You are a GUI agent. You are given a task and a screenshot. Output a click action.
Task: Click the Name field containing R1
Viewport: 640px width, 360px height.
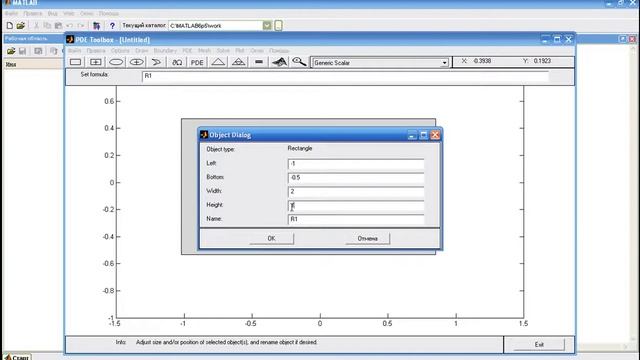356,219
